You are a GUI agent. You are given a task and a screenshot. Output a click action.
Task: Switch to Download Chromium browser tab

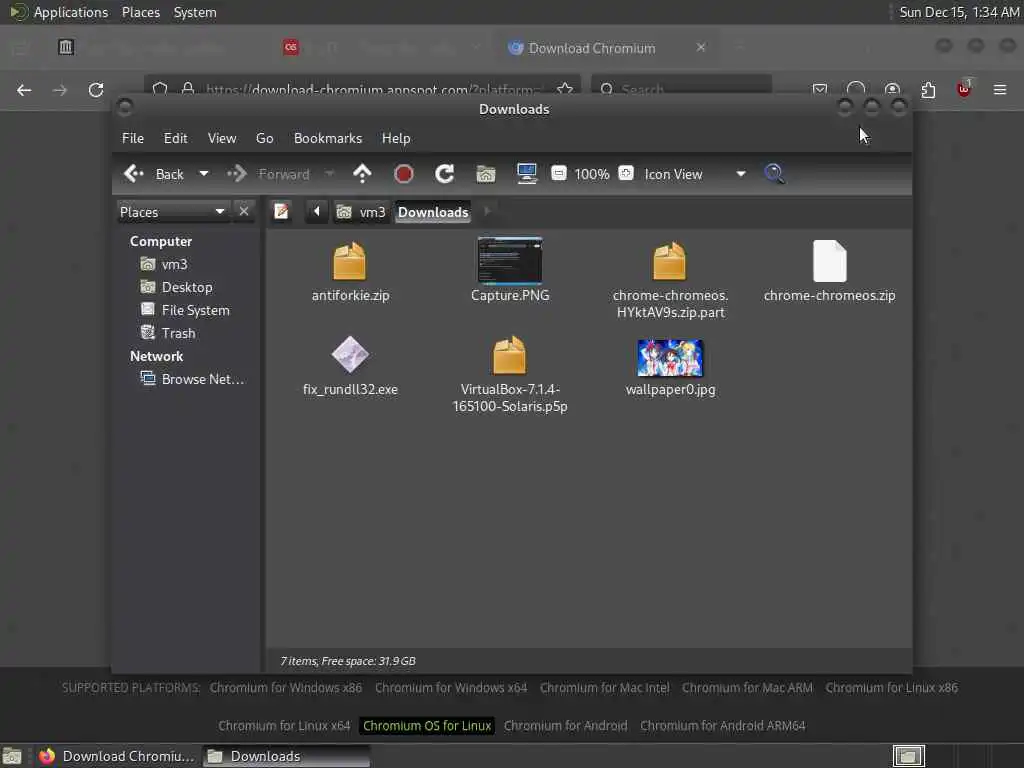coord(591,48)
